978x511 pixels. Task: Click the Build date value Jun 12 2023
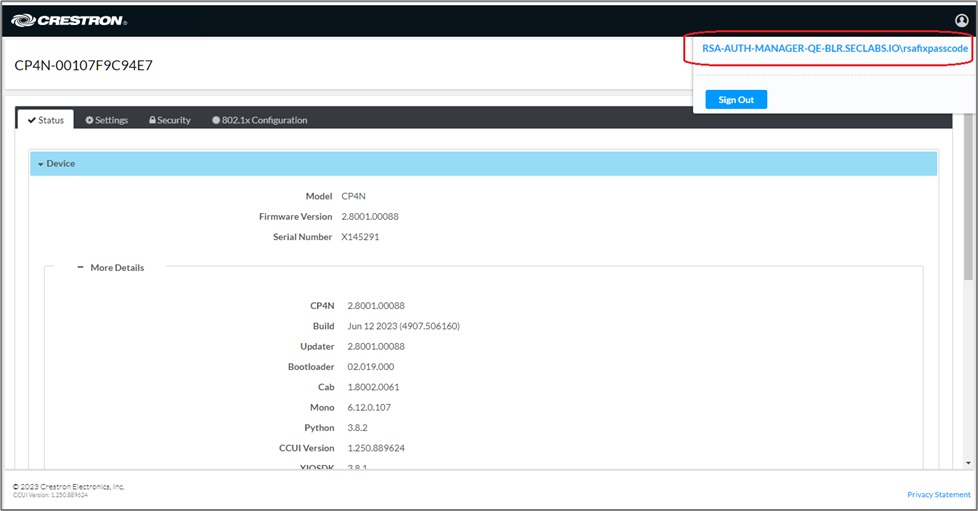coord(403,326)
